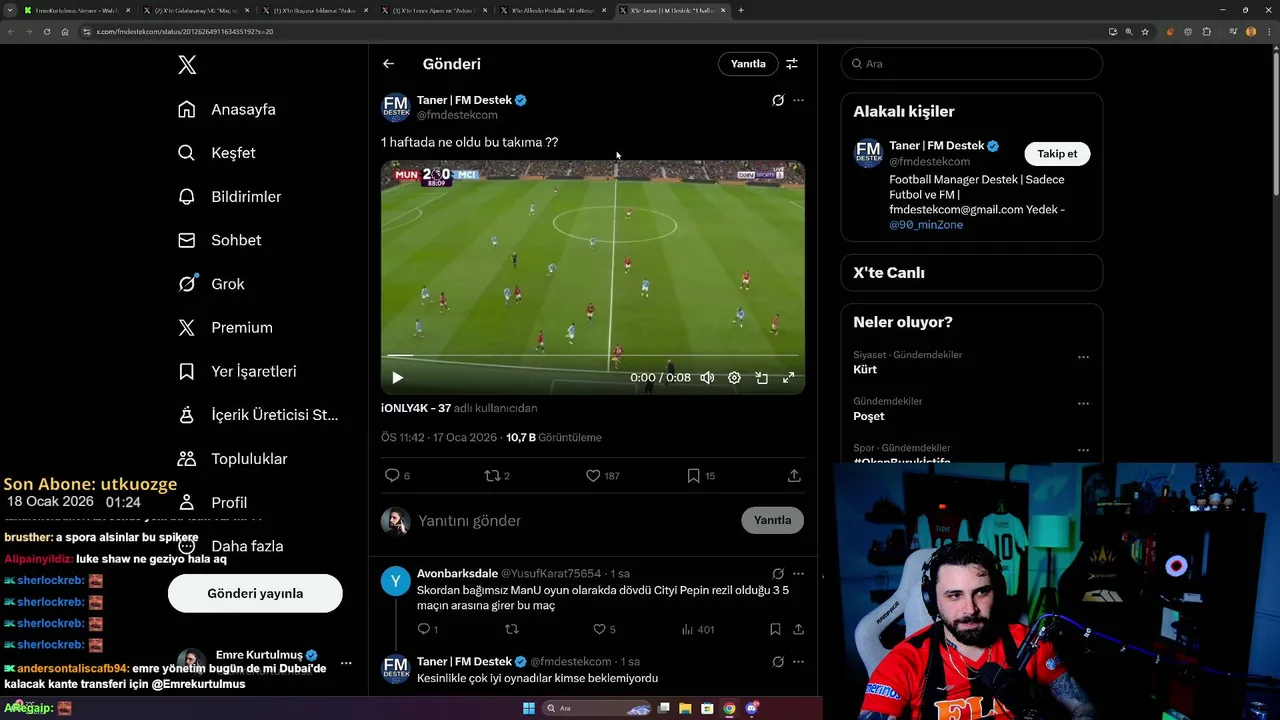Expand video to fullscreen

788,378
